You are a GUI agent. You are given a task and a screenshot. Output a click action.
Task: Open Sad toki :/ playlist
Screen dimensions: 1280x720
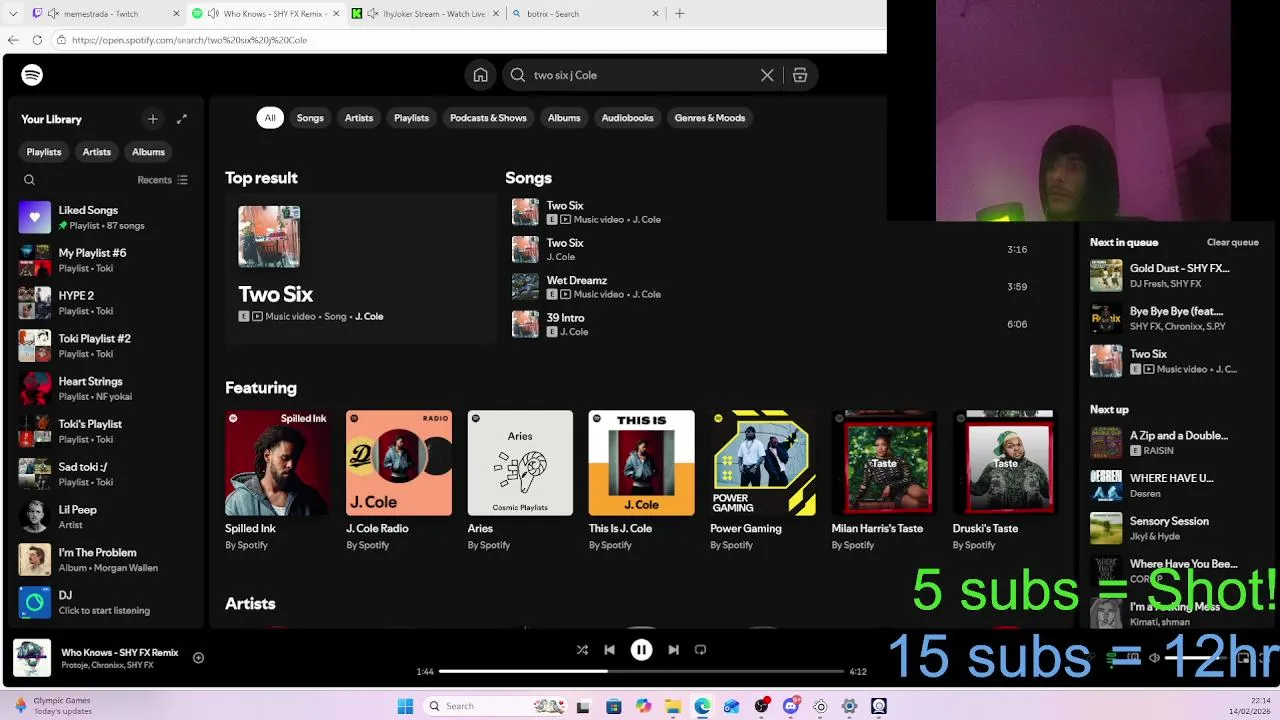tap(104, 474)
